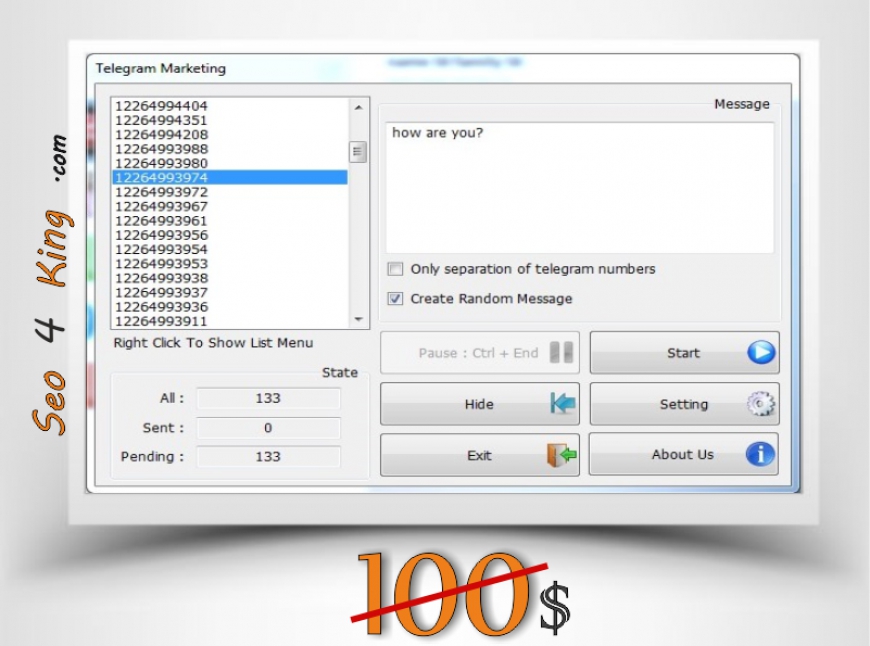
Task: Click the Telegram Marketing window title
Action: (x=160, y=68)
